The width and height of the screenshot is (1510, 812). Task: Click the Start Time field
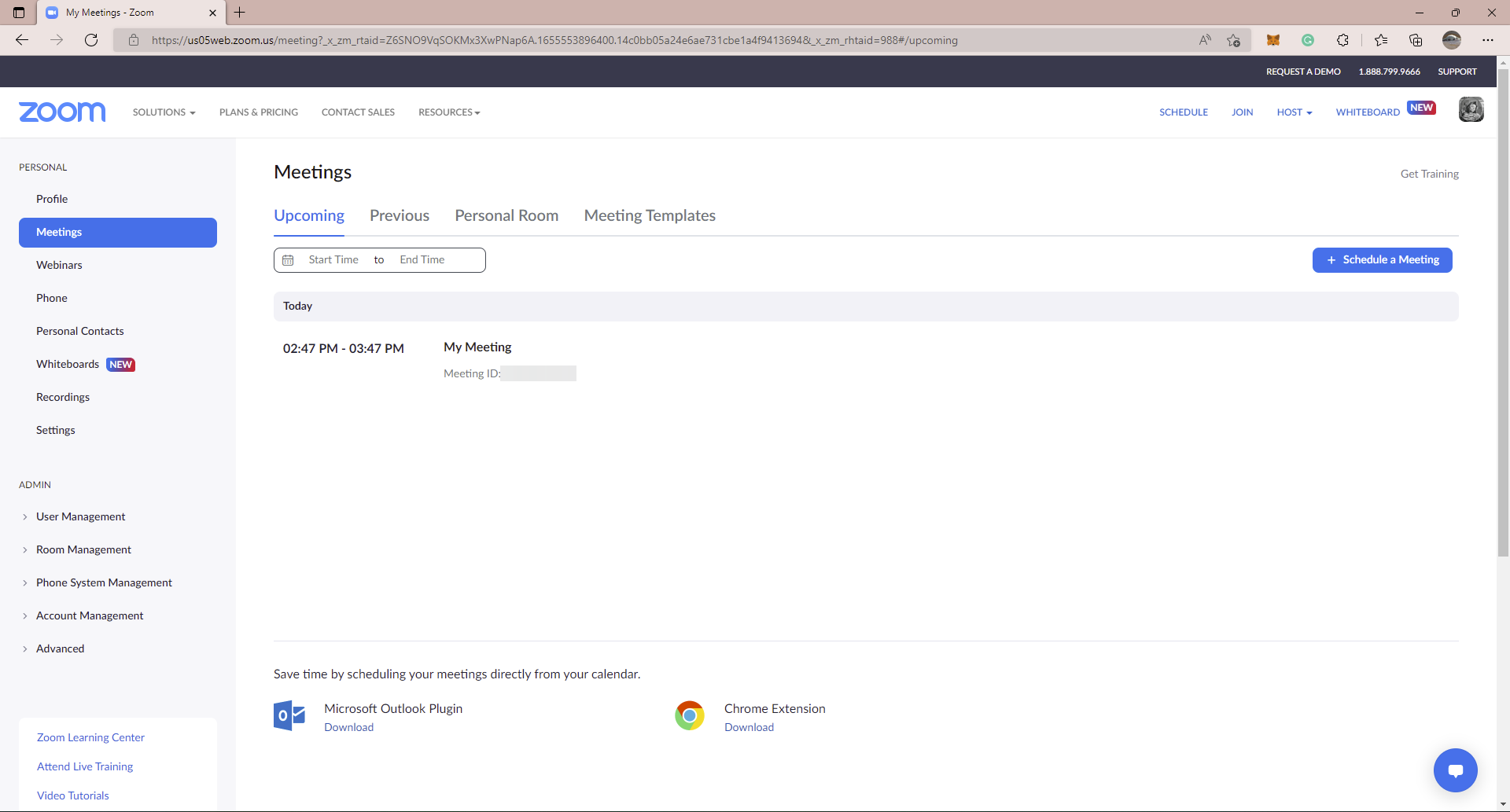[x=333, y=260]
